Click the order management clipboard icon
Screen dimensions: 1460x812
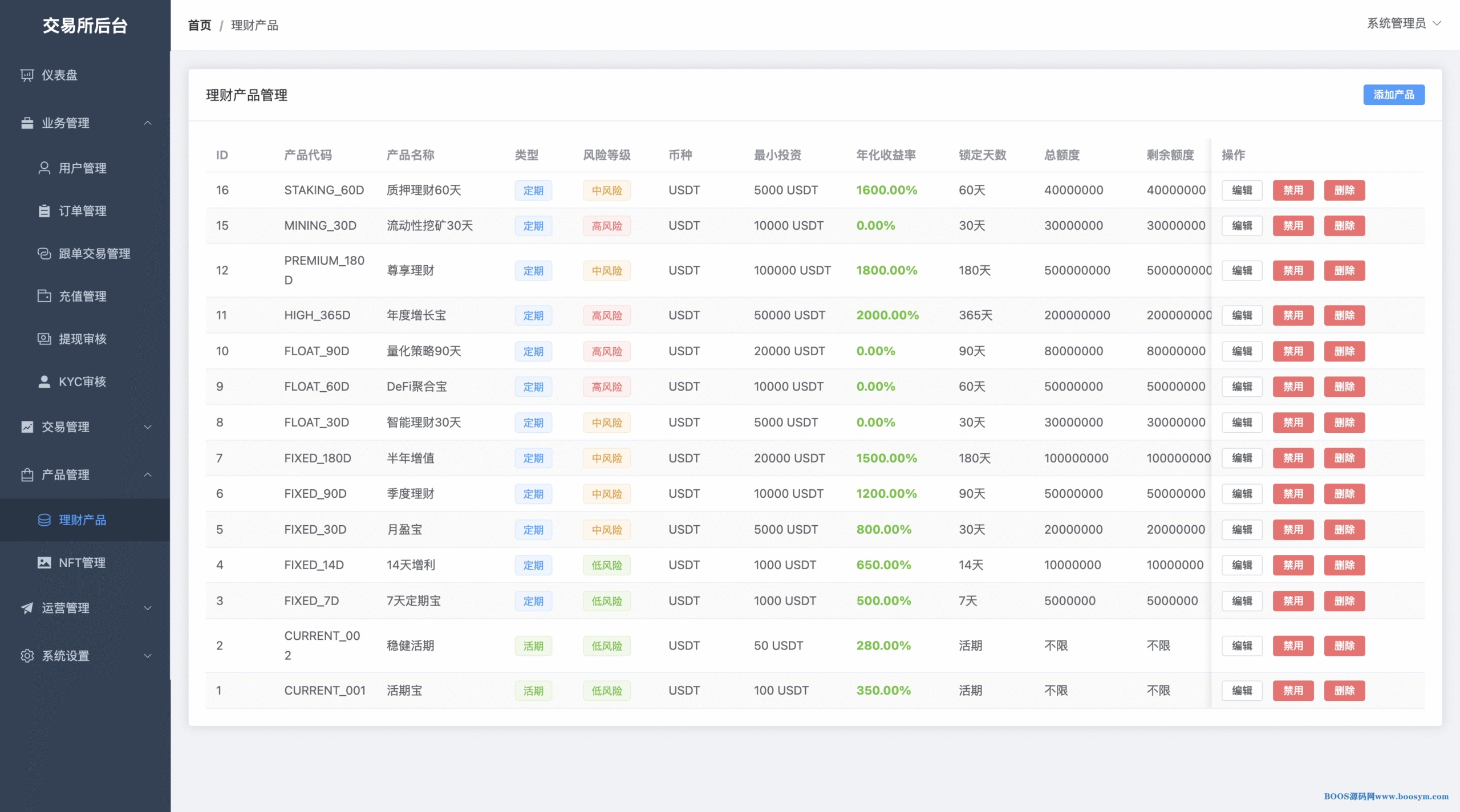click(44, 211)
